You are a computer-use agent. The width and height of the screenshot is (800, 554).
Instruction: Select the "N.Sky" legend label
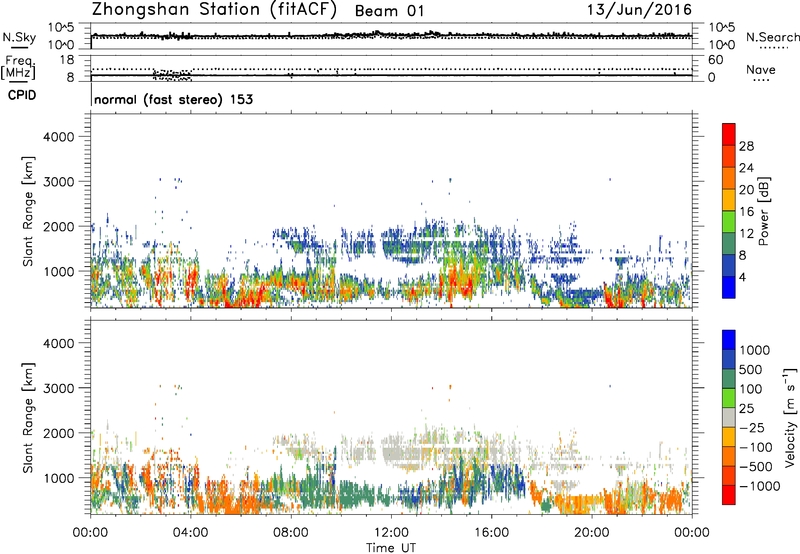click(19, 37)
